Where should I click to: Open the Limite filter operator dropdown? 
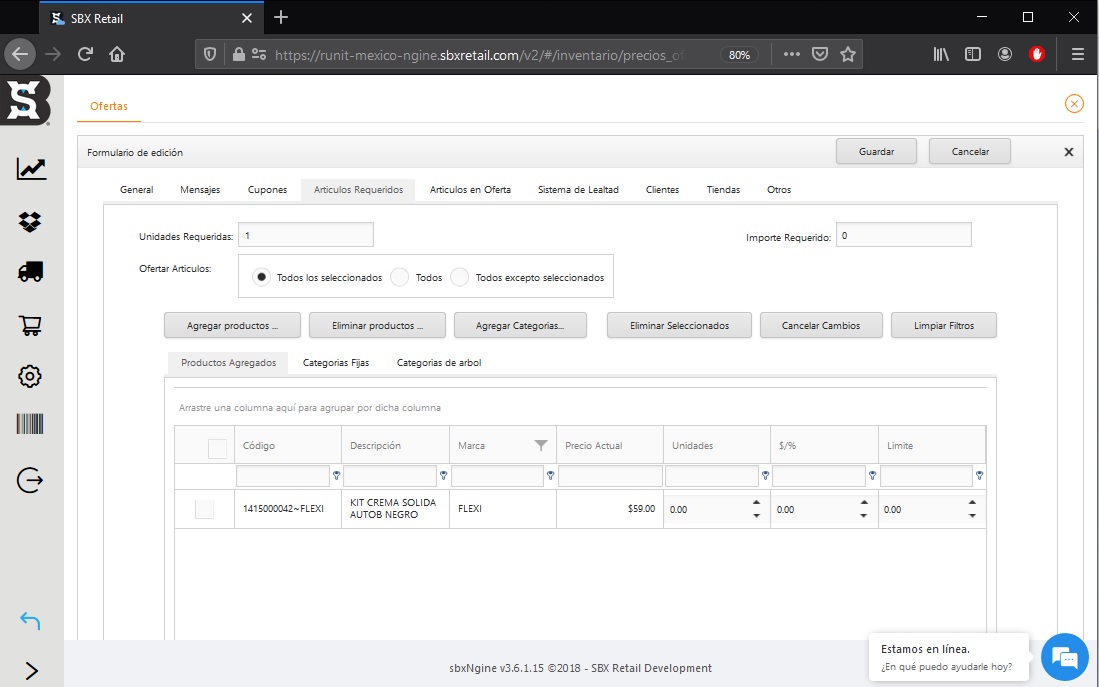pos(980,475)
